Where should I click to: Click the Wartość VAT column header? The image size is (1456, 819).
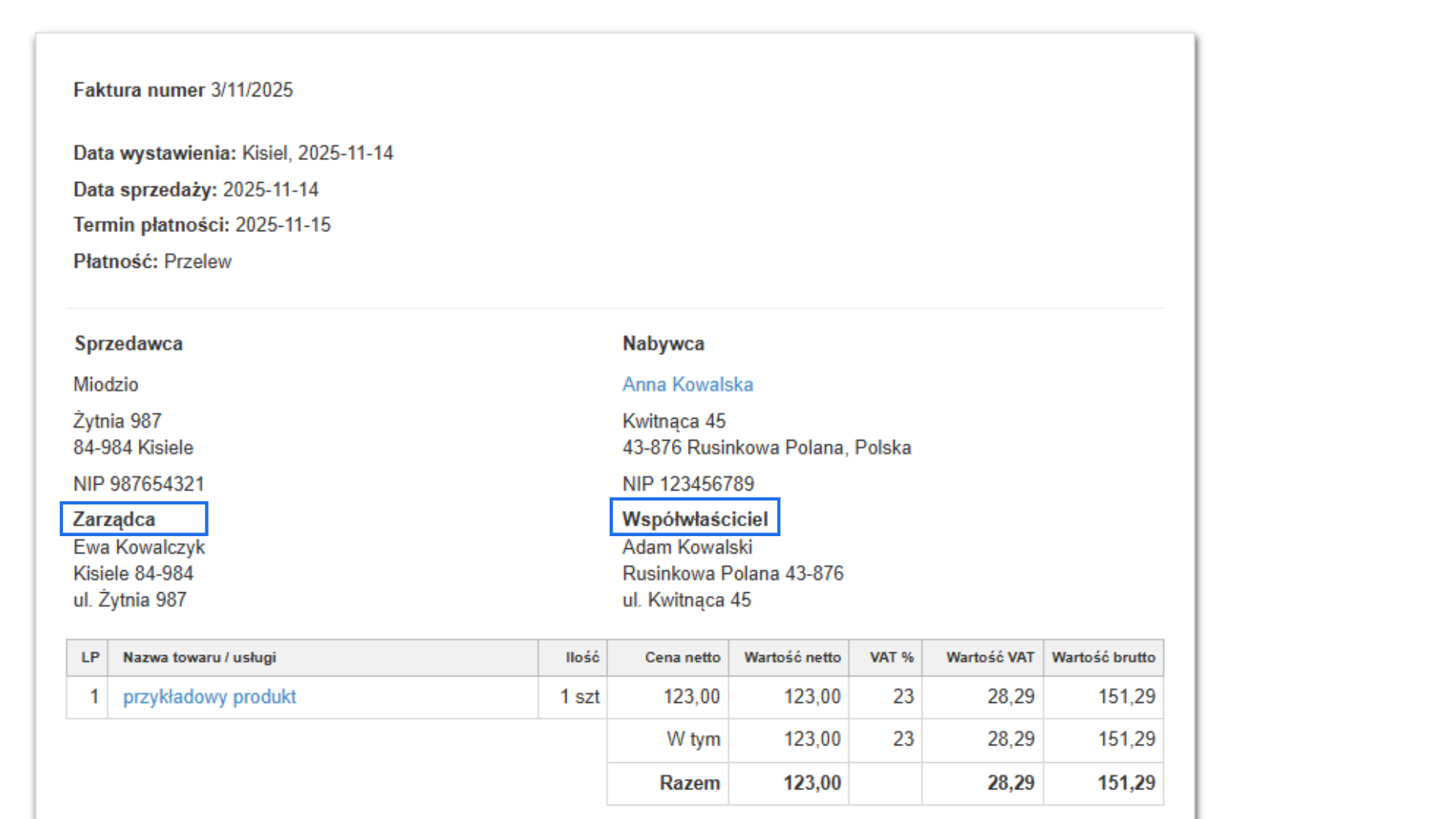990,657
